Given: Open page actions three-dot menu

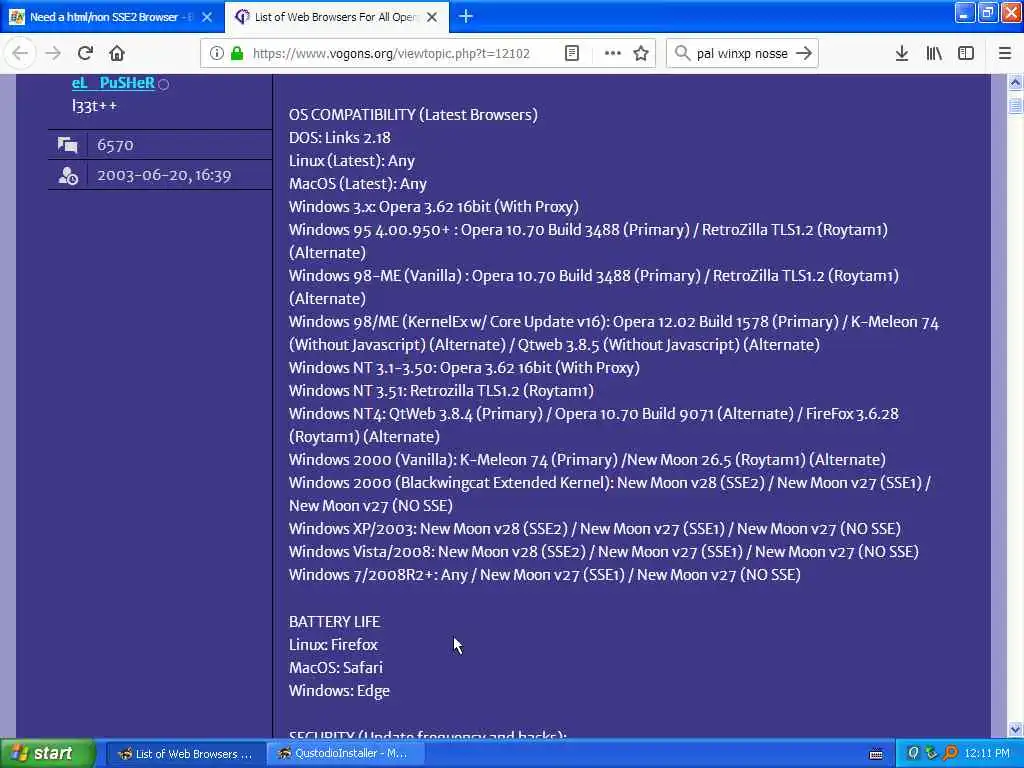Looking at the screenshot, I should click(613, 54).
